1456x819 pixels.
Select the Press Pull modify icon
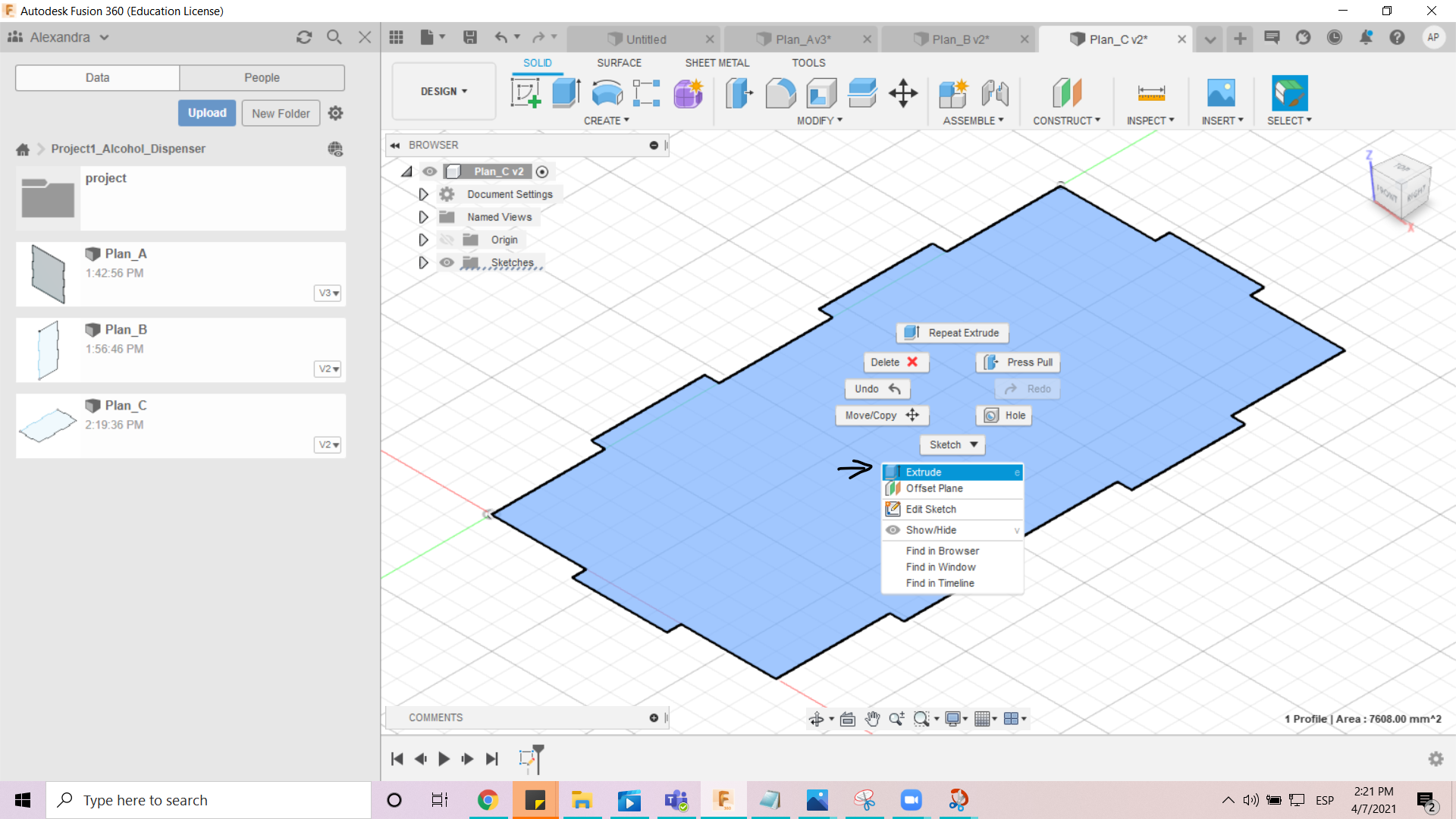point(739,93)
